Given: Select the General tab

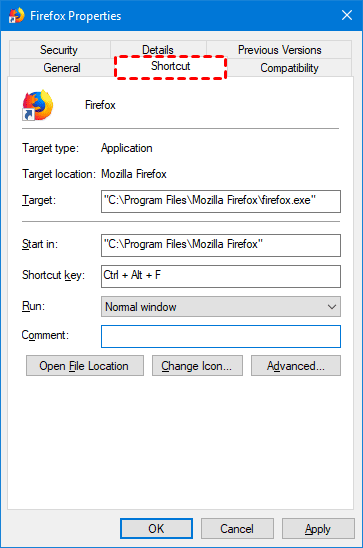Looking at the screenshot, I should (62, 67).
